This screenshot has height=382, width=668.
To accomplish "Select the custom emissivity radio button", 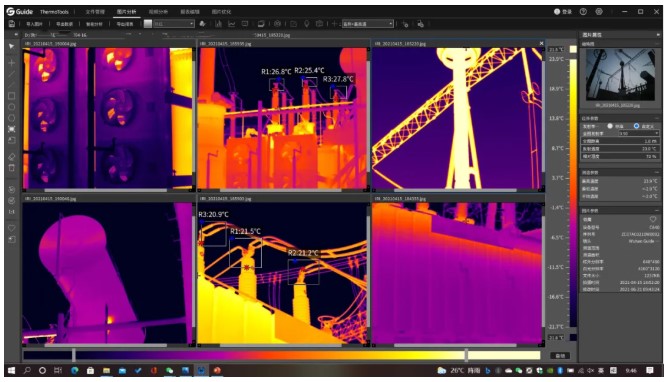I will [x=636, y=126].
